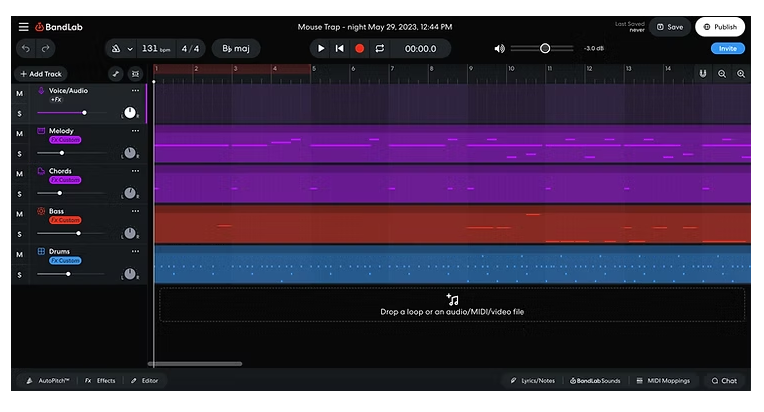Screen dimensions: 764x412
Task: Toggle cycle loop playback
Action: tap(380, 48)
